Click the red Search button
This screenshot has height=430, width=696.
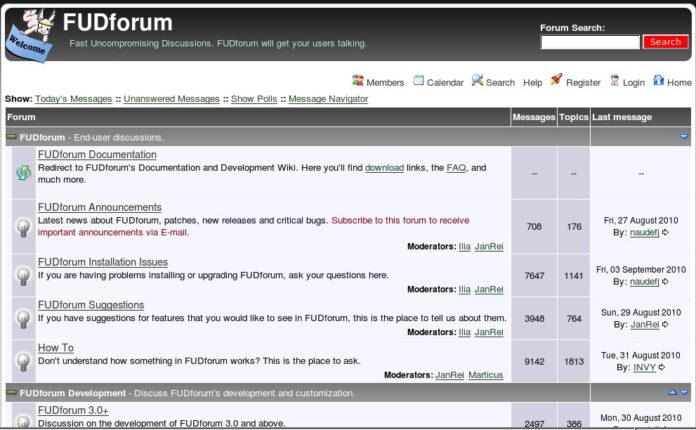(665, 42)
